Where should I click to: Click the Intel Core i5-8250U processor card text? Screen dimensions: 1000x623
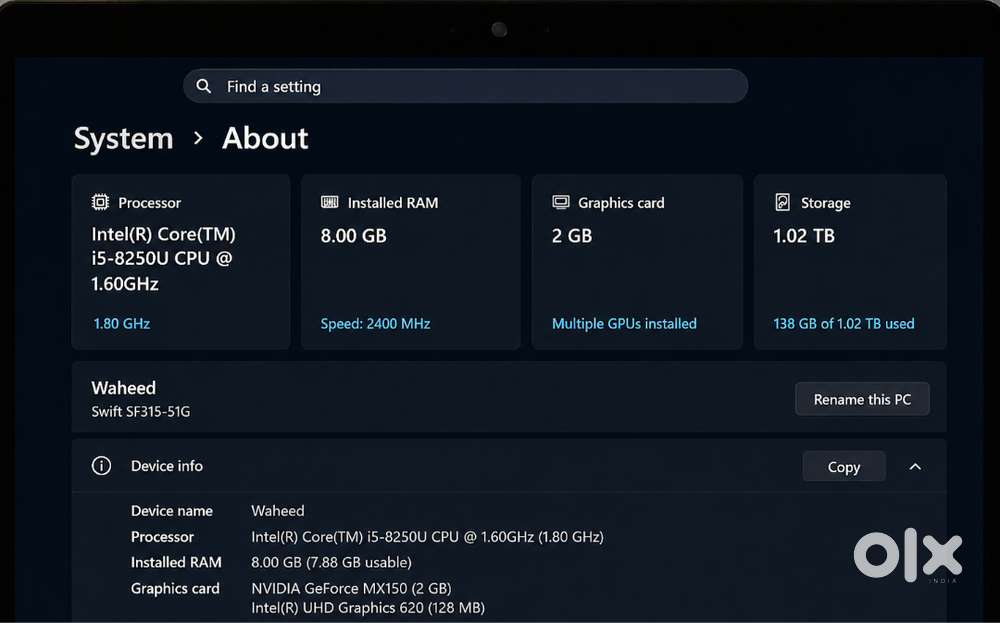pyautogui.click(x=163, y=259)
